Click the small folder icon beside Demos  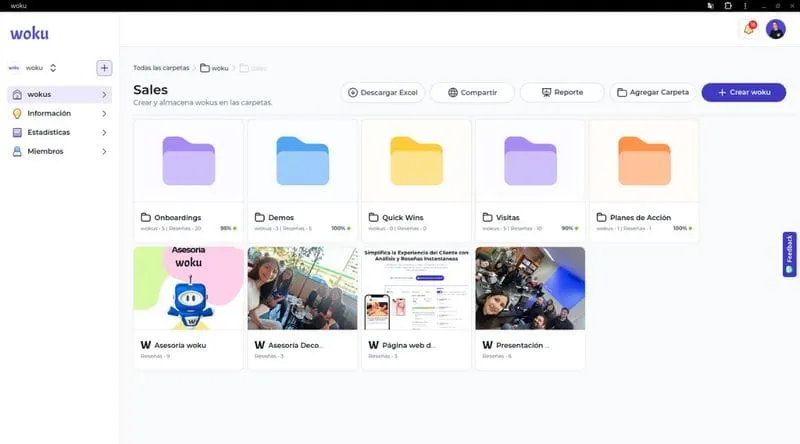click(260, 217)
